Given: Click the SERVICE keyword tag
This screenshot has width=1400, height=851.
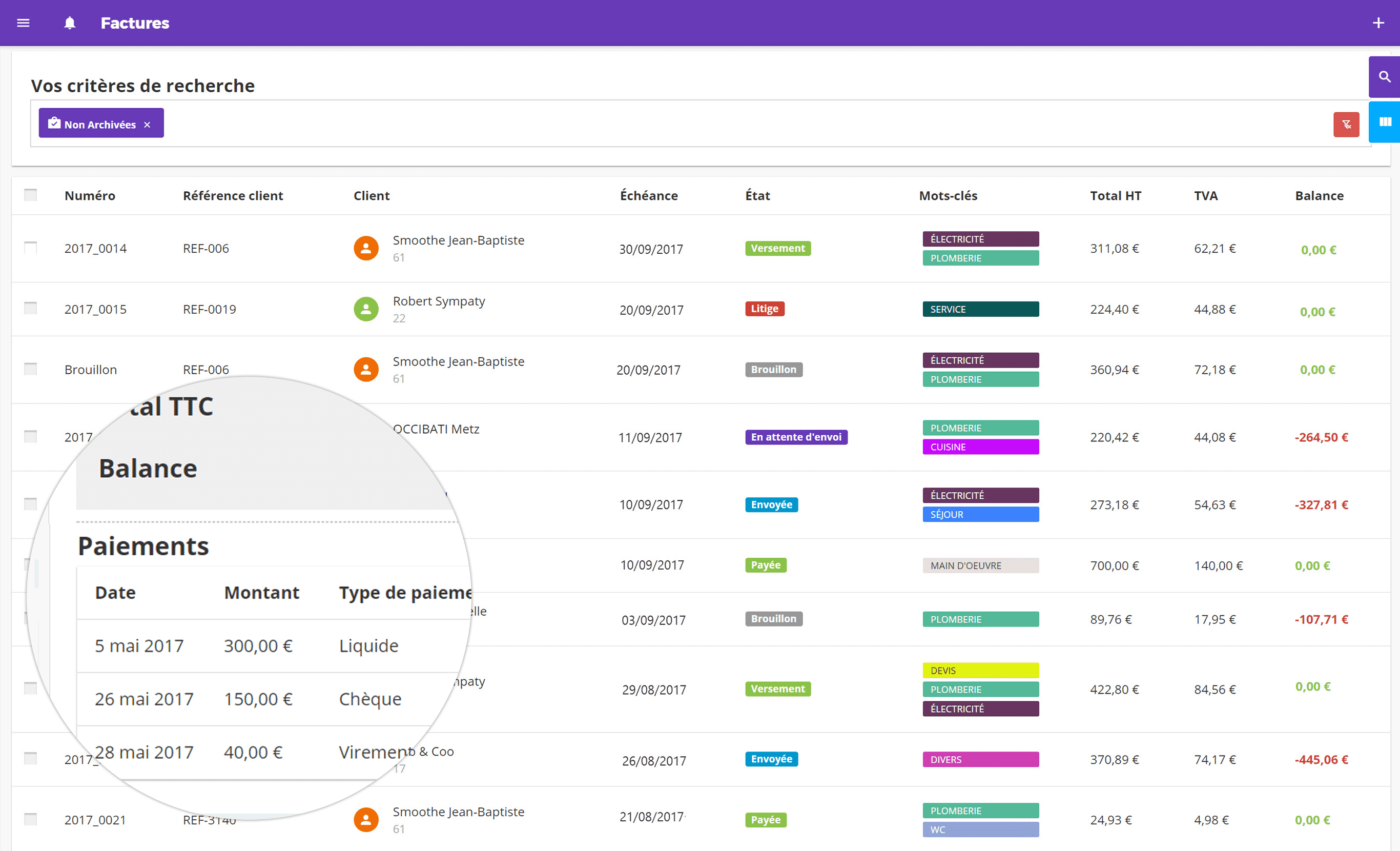Looking at the screenshot, I should pyautogui.click(x=981, y=309).
